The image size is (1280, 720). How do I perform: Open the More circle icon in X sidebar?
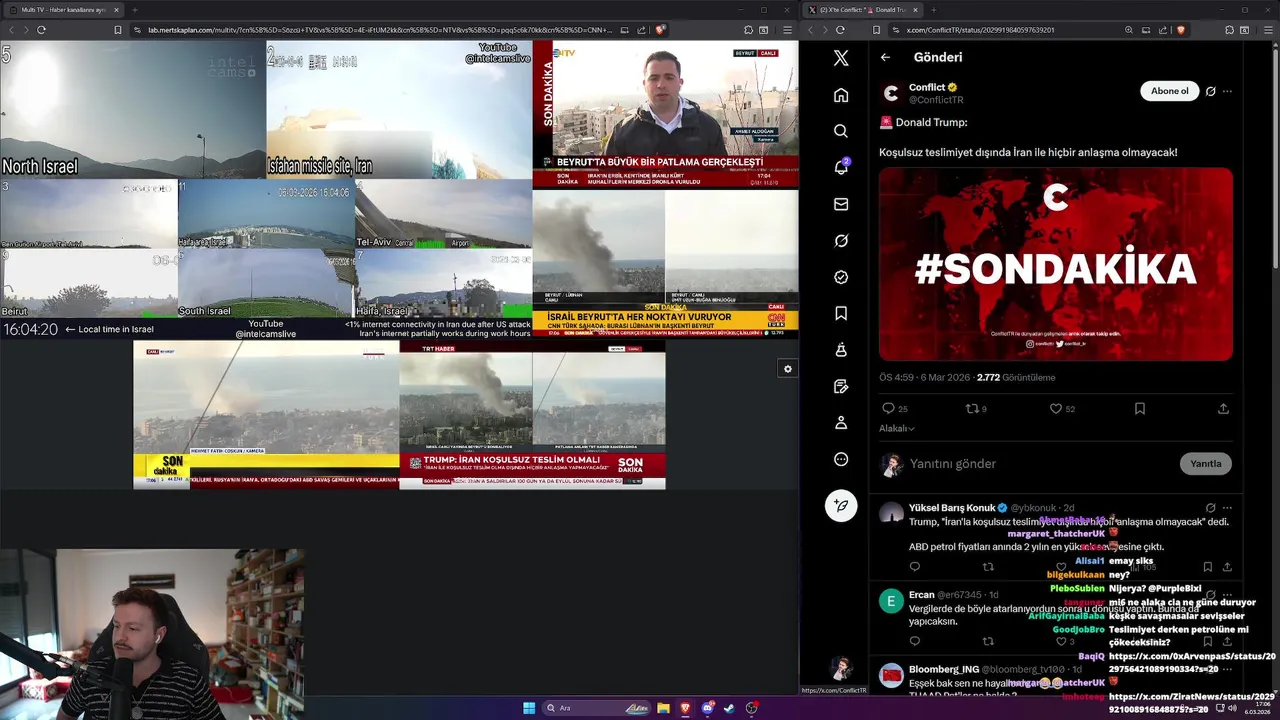pos(841,459)
